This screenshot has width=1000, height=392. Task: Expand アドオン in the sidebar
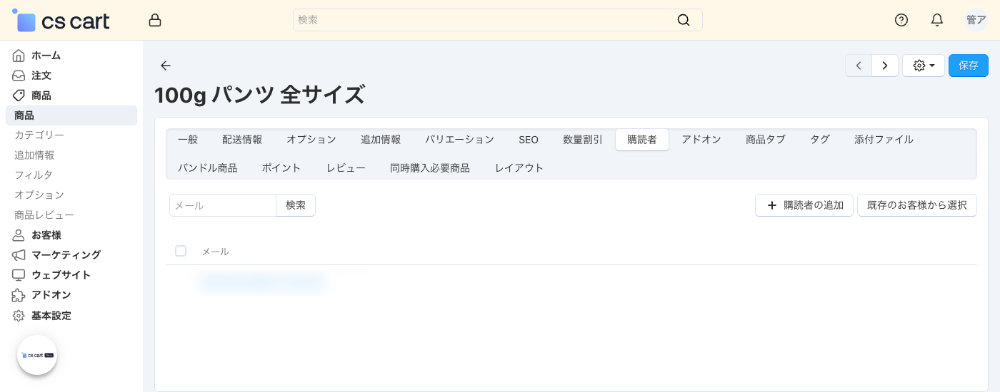51,295
